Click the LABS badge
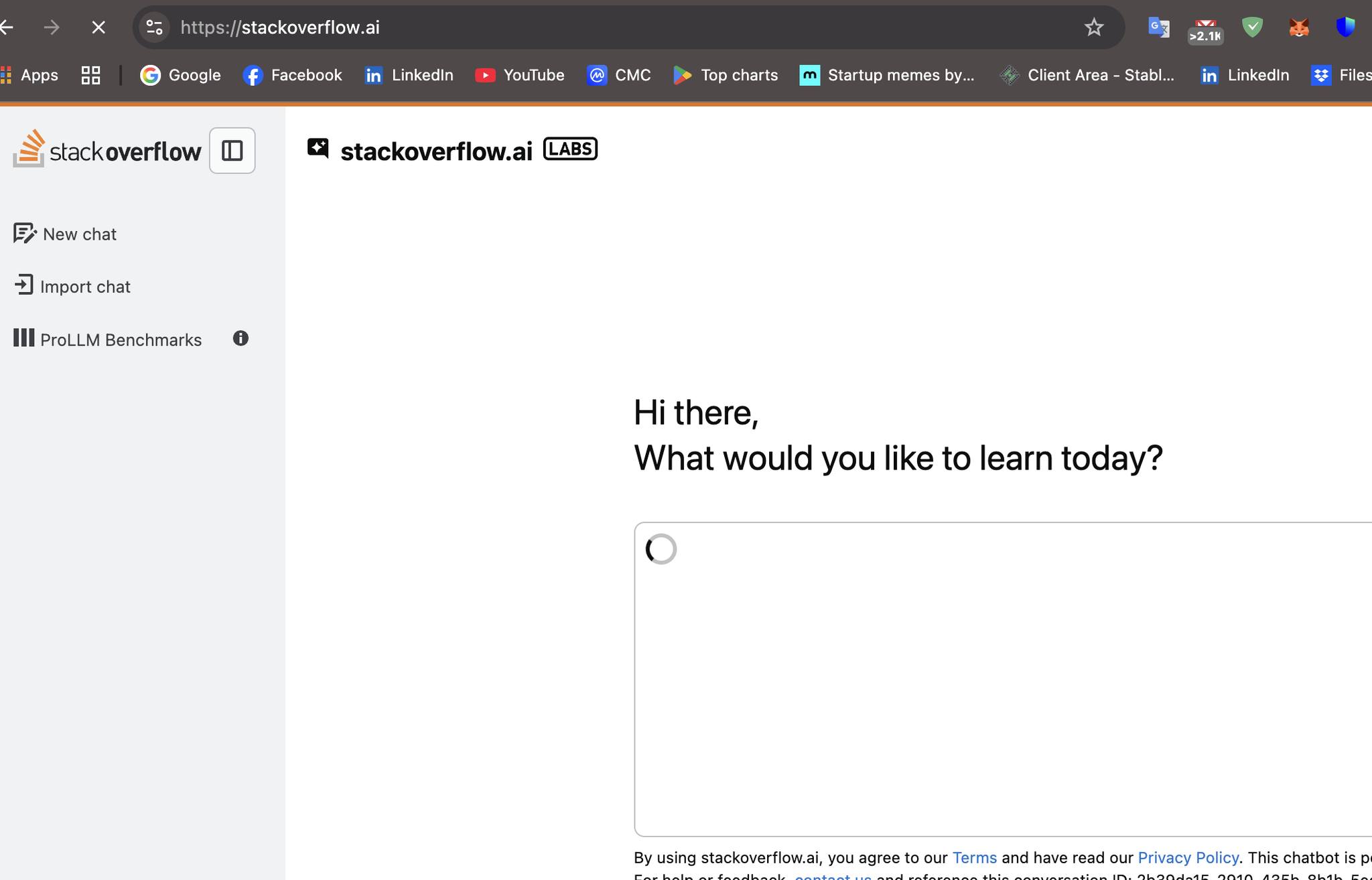1372x880 pixels. [x=570, y=149]
